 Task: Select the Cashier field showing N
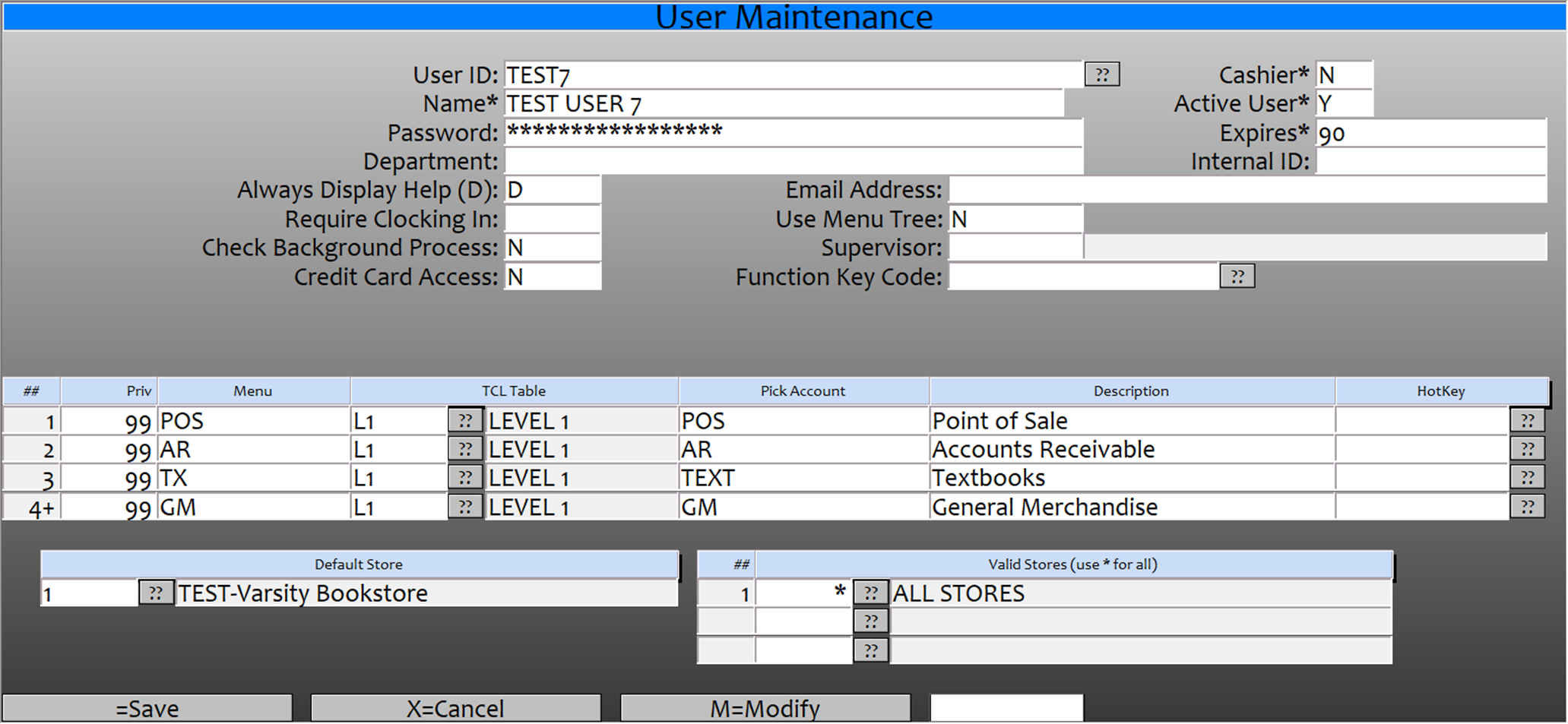tap(1344, 74)
